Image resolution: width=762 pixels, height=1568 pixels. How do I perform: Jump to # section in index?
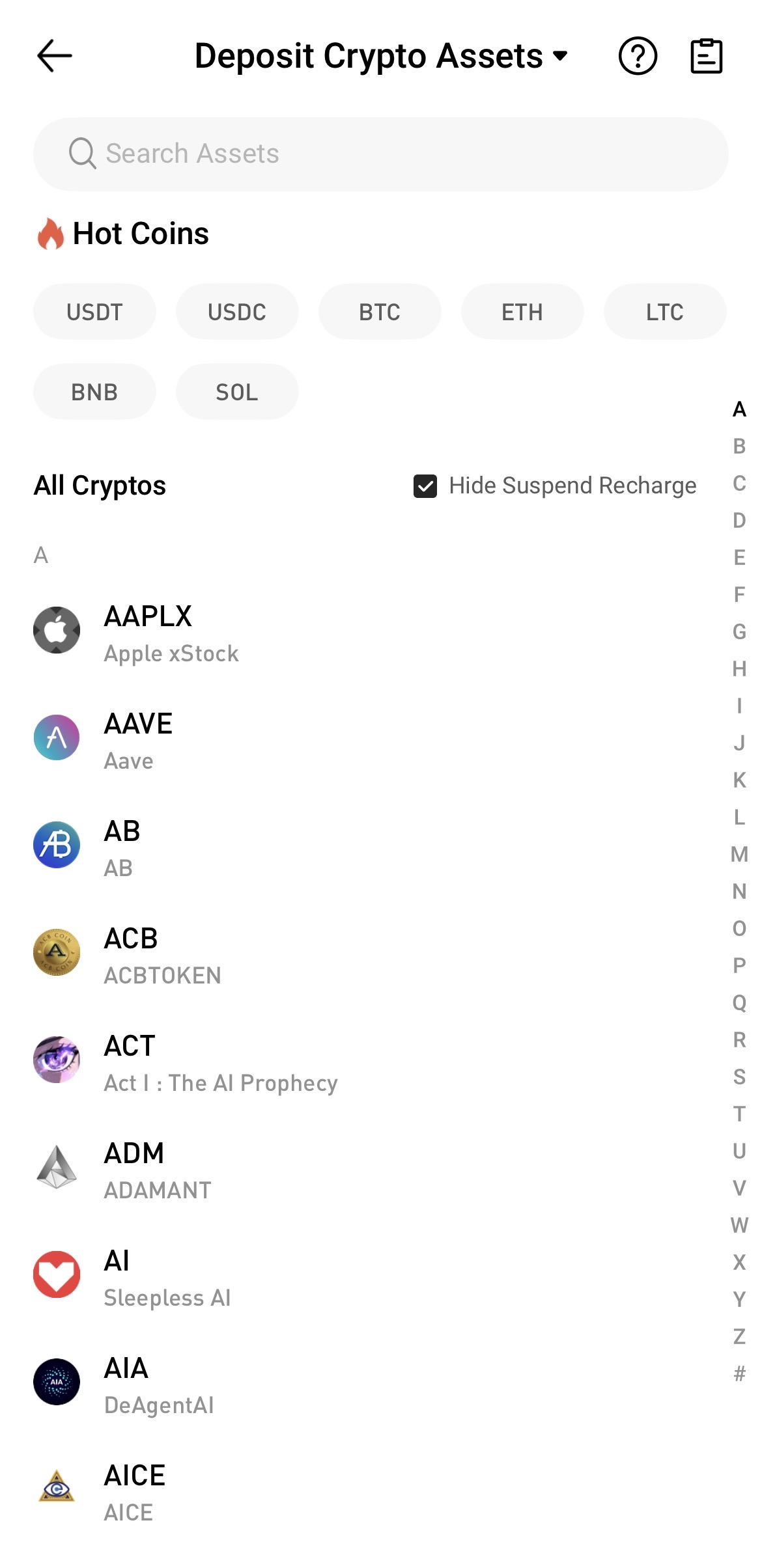739,1373
